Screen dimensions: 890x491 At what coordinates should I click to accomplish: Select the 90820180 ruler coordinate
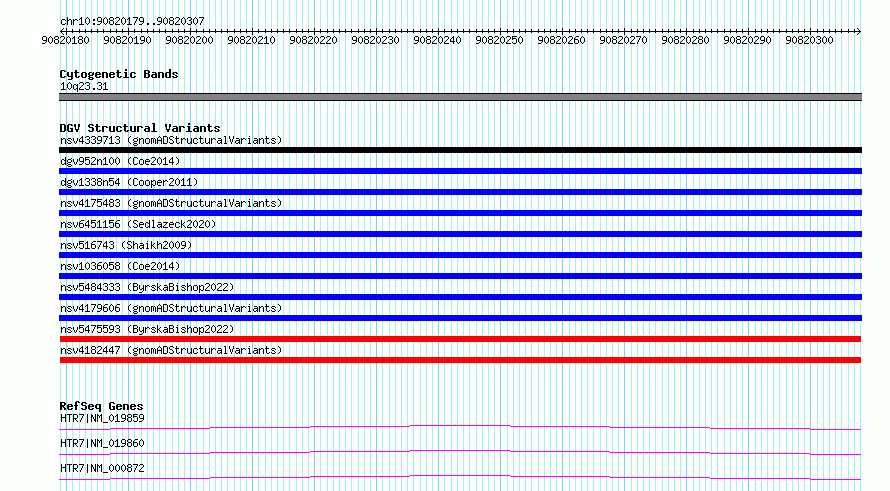click(x=65, y=40)
